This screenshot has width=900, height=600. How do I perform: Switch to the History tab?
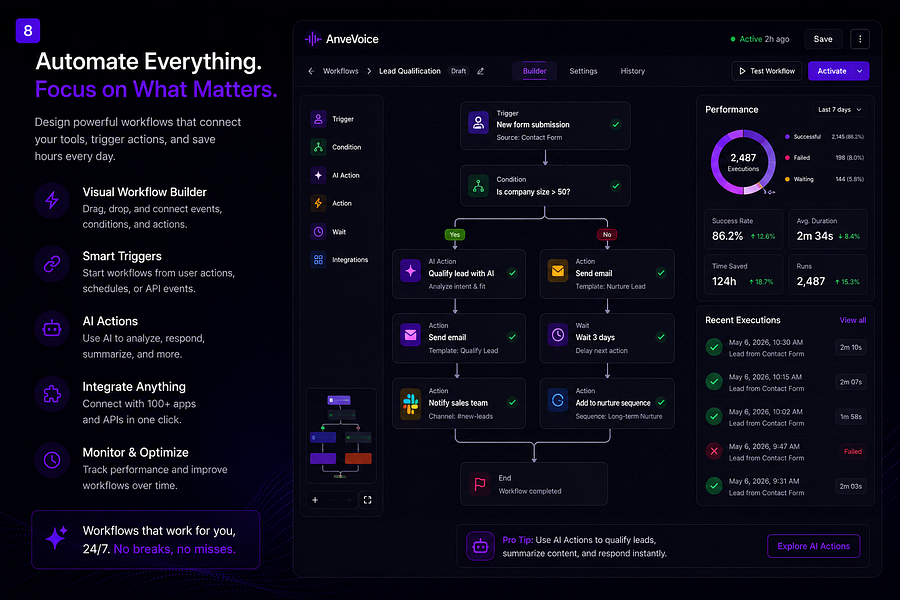tap(633, 71)
